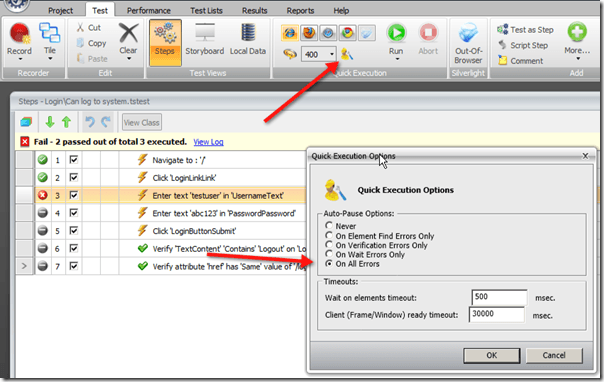Uncheck step 7 Verify attribute checkbox
604x382 pixels.
click(x=74, y=266)
